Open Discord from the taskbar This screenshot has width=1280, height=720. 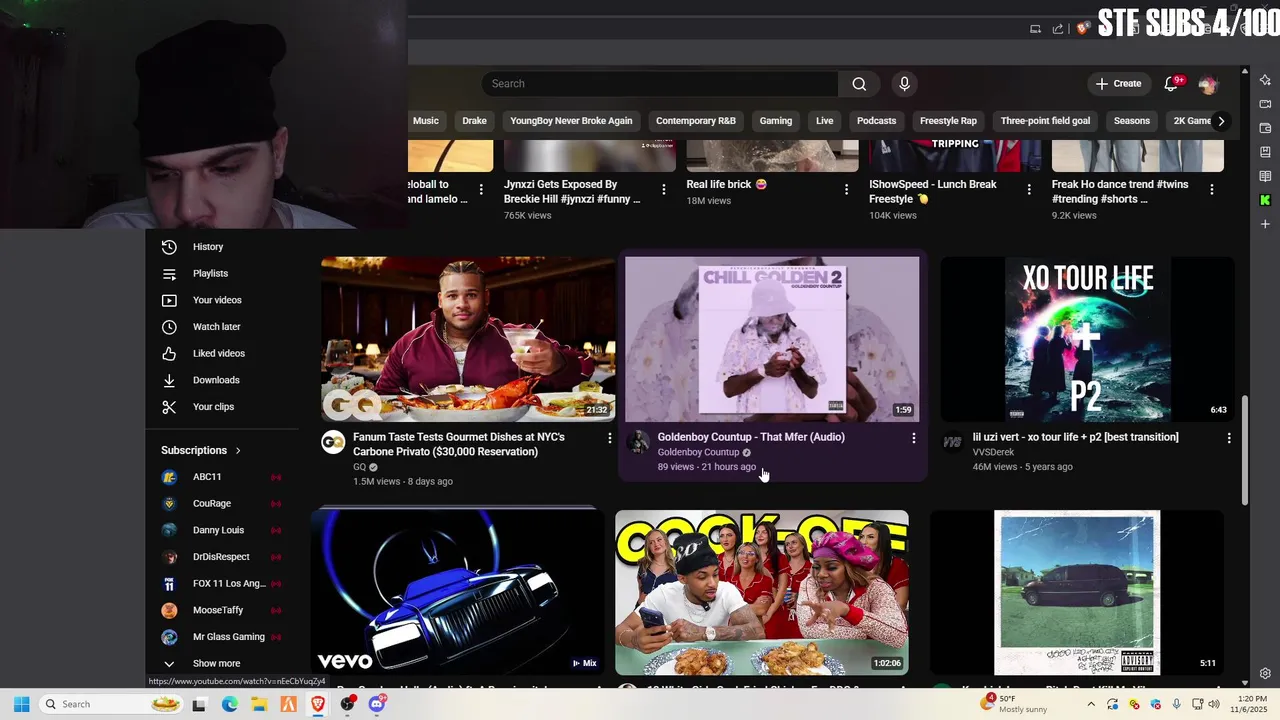pyautogui.click(x=377, y=704)
